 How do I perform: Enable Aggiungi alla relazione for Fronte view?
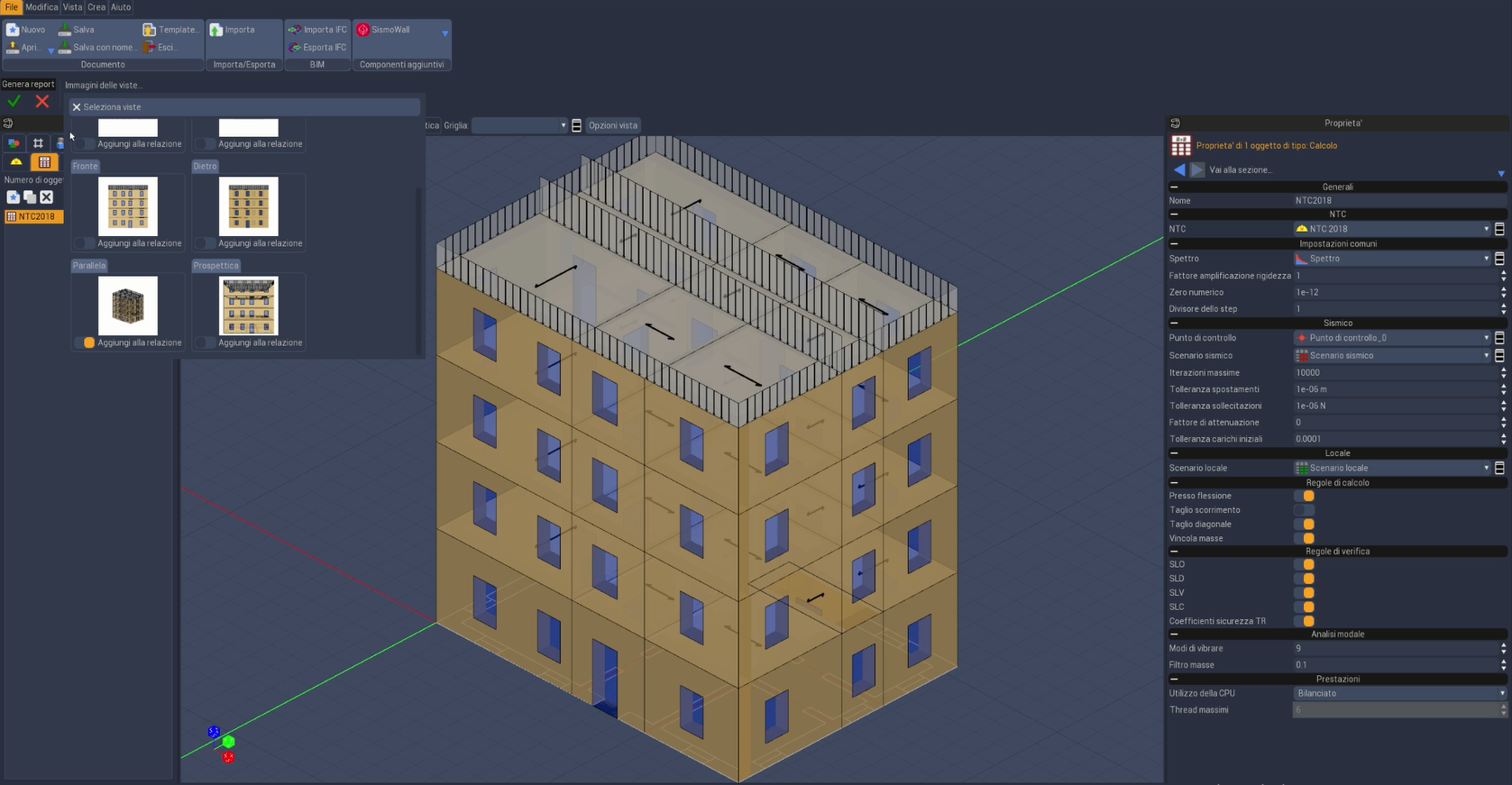tap(85, 243)
